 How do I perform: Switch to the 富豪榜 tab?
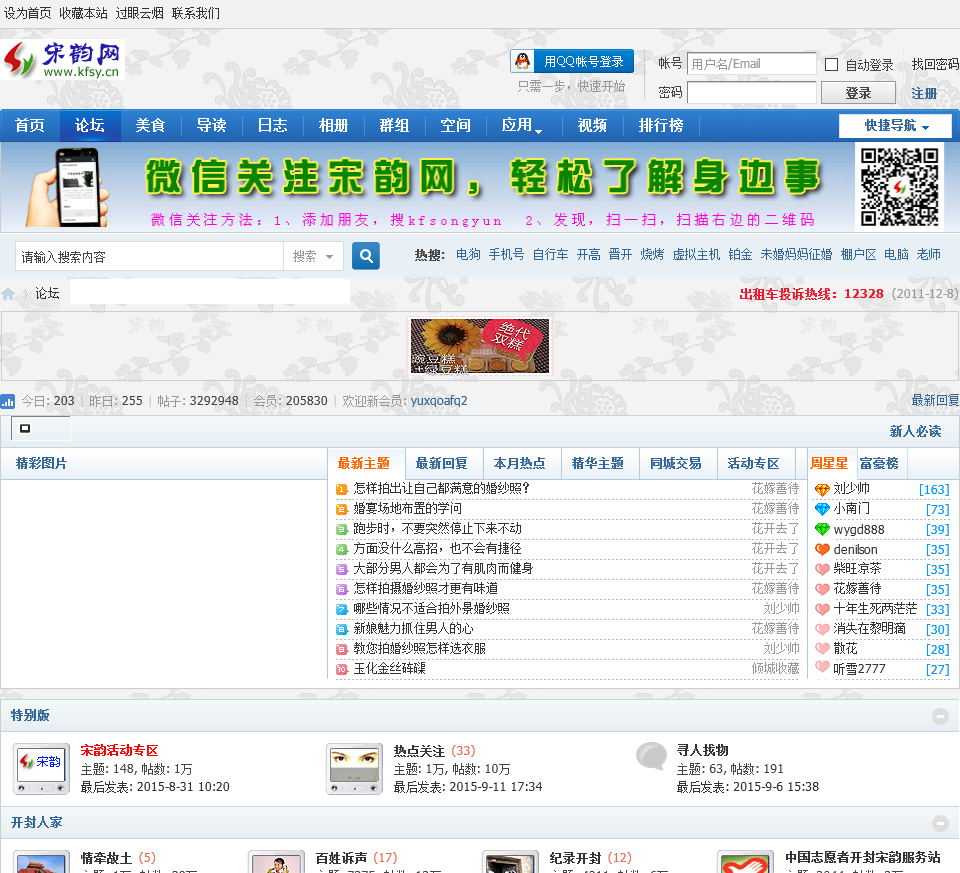[x=879, y=463]
